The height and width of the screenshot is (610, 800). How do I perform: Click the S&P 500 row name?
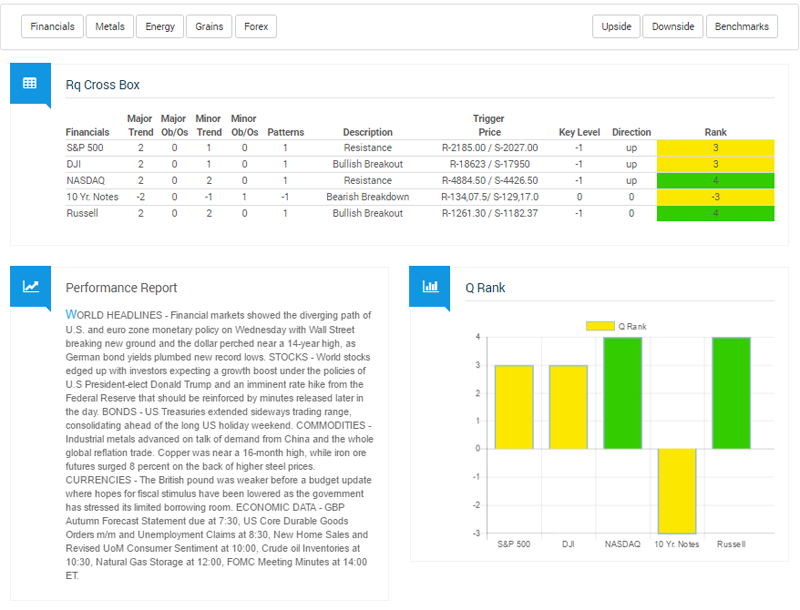pos(85,148)
